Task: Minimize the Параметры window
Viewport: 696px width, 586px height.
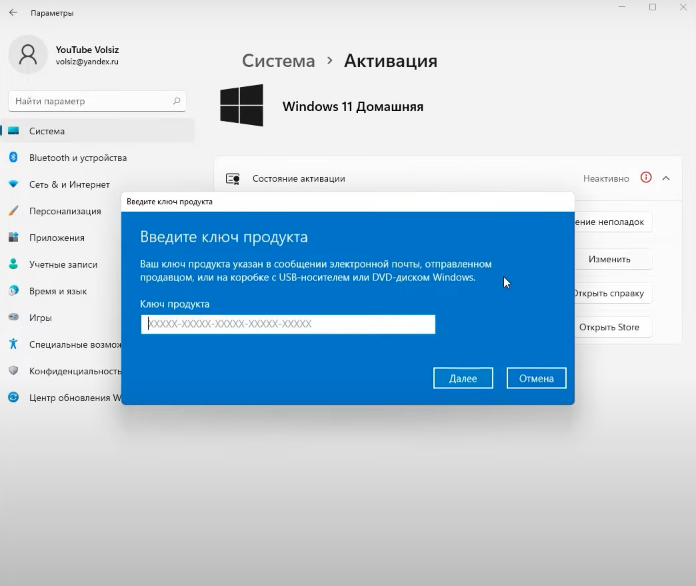Action: tap(622, 7)
